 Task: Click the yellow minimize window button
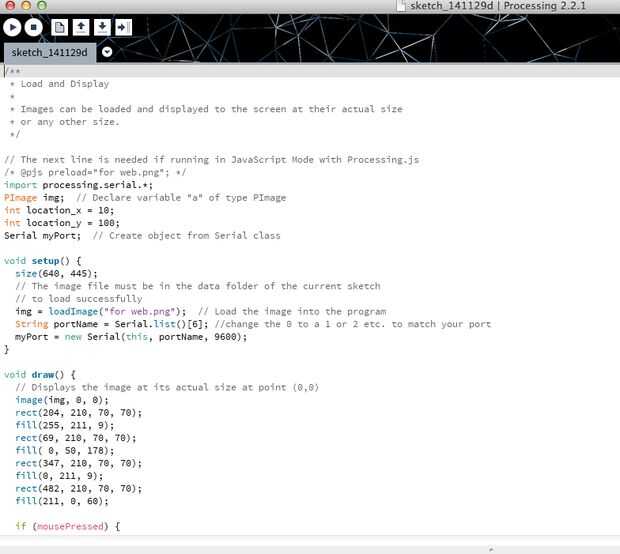click(x=26, y=5)
